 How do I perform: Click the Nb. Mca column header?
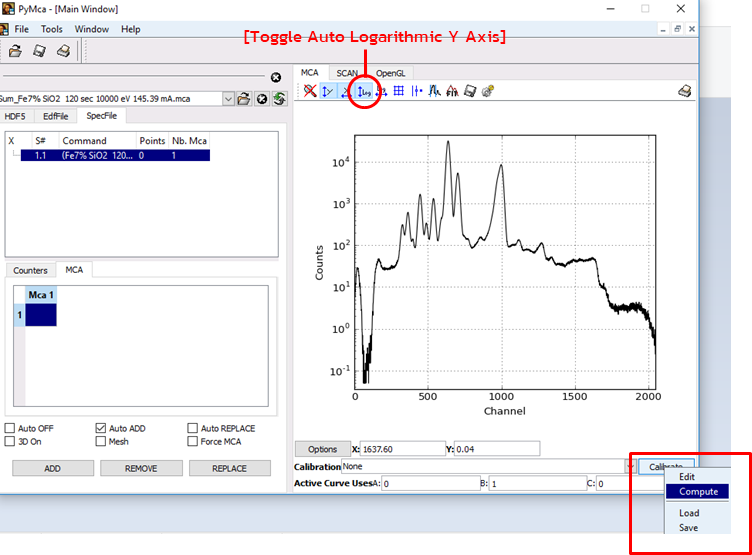coord(189,141)
